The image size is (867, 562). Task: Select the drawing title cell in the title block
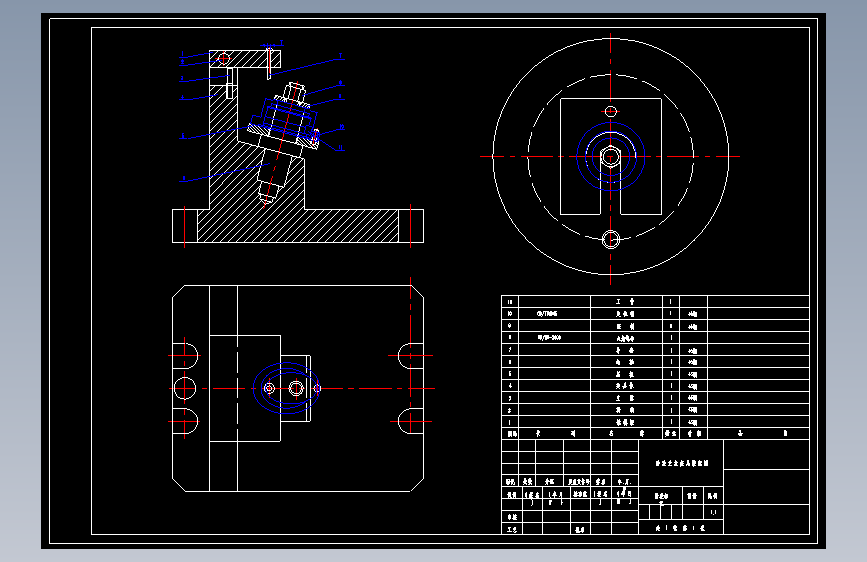(x=681, y=464)
